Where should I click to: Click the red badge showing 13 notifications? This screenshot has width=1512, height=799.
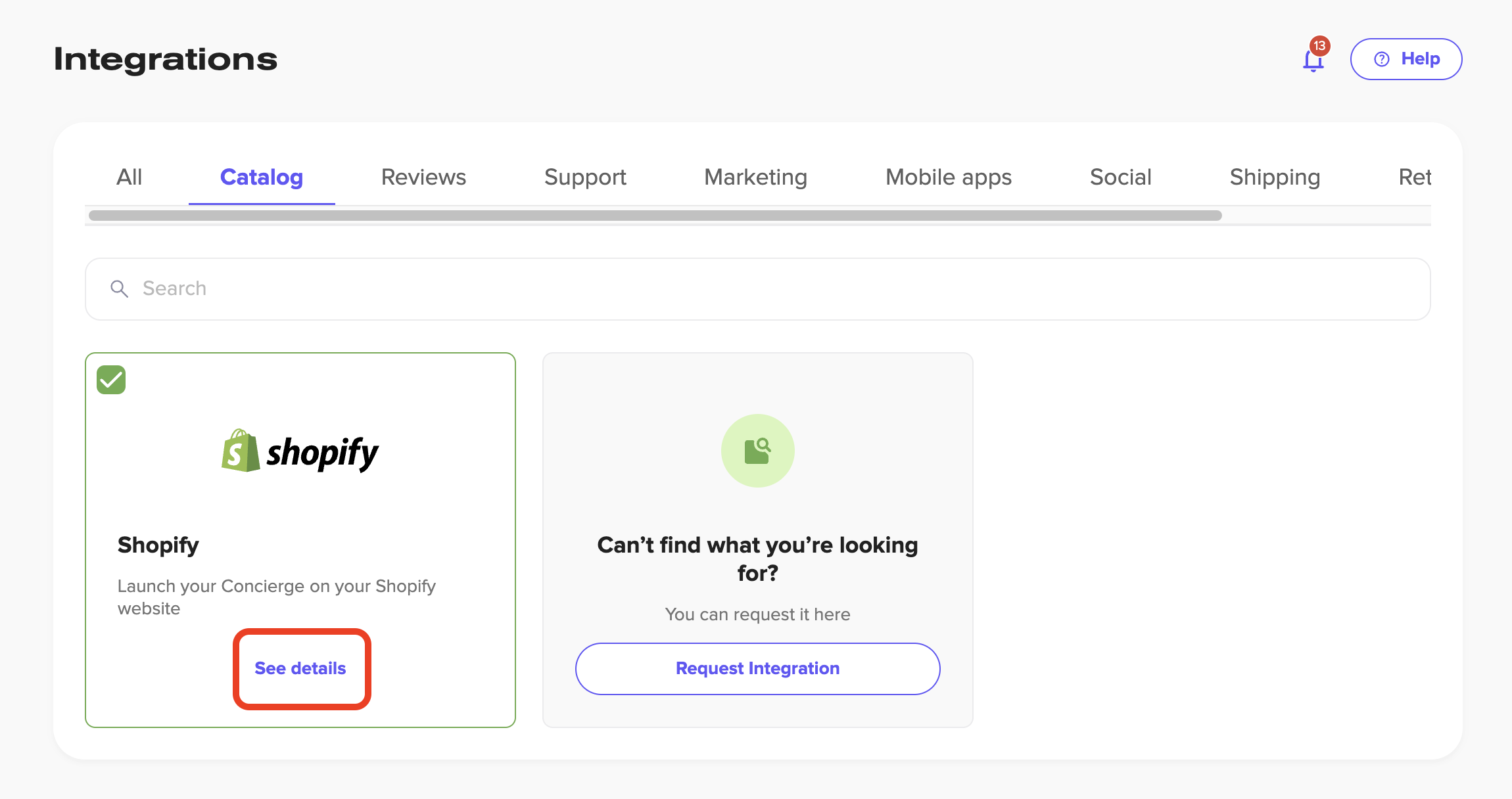coord(1319,46)
